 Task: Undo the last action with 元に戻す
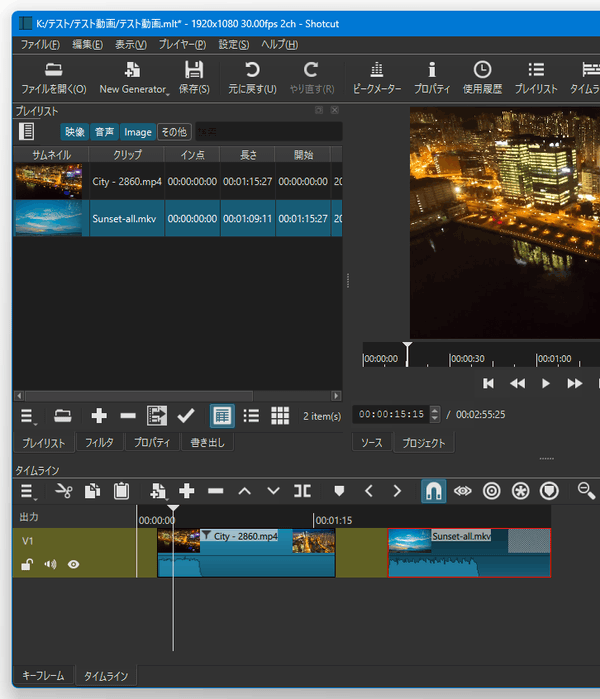pyautogui.click(x=252, y=70)
